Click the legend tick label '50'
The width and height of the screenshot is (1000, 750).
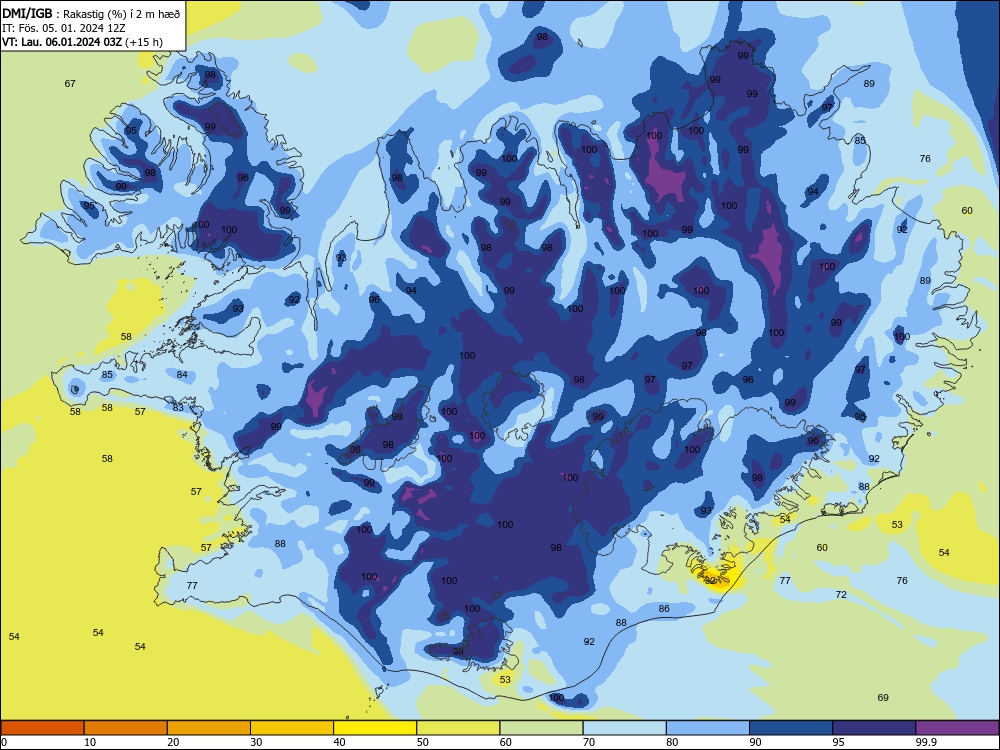click(x=422, y=742)
